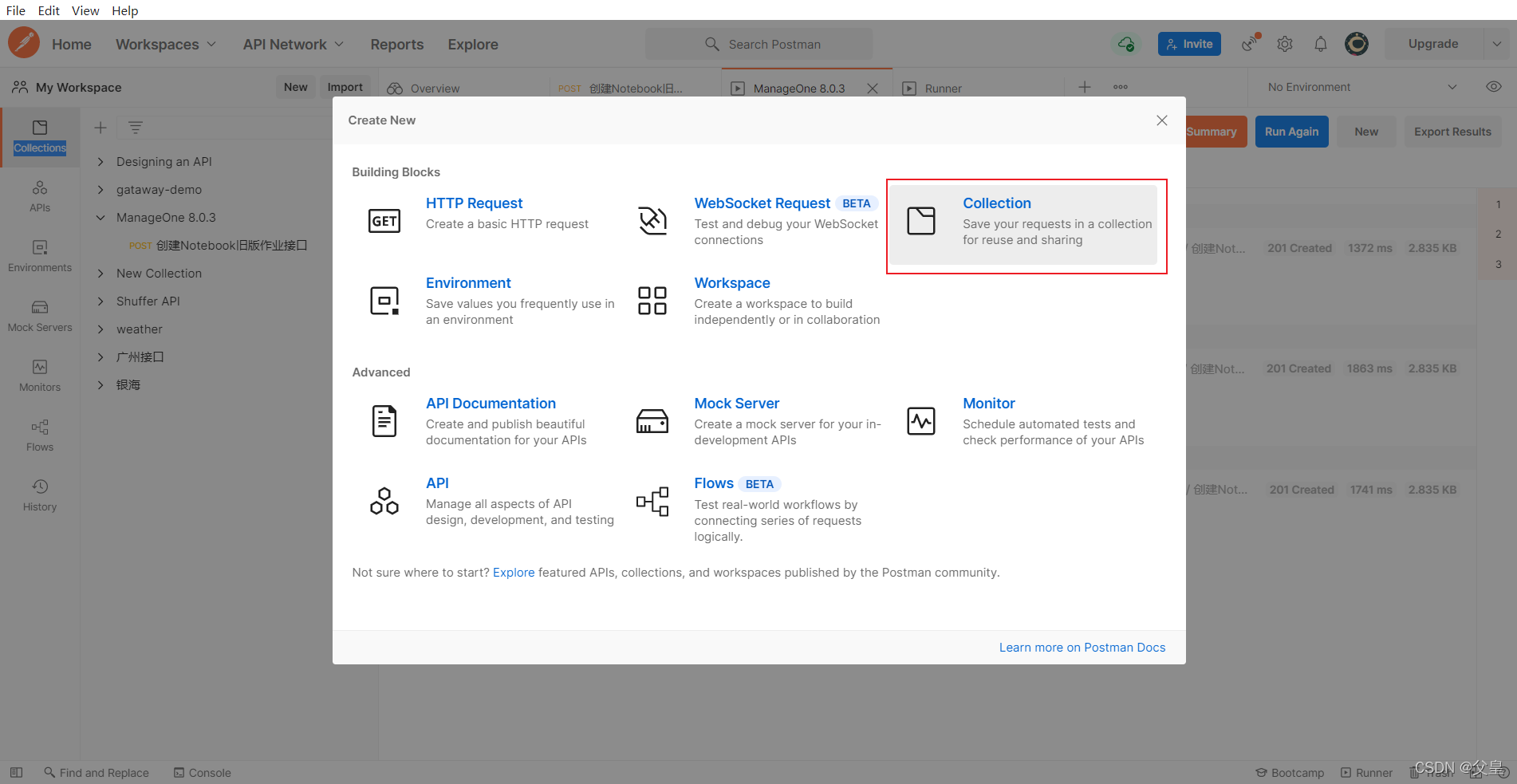Open the APIs sidebar panel
The image size is (1517, 784).
40,197
